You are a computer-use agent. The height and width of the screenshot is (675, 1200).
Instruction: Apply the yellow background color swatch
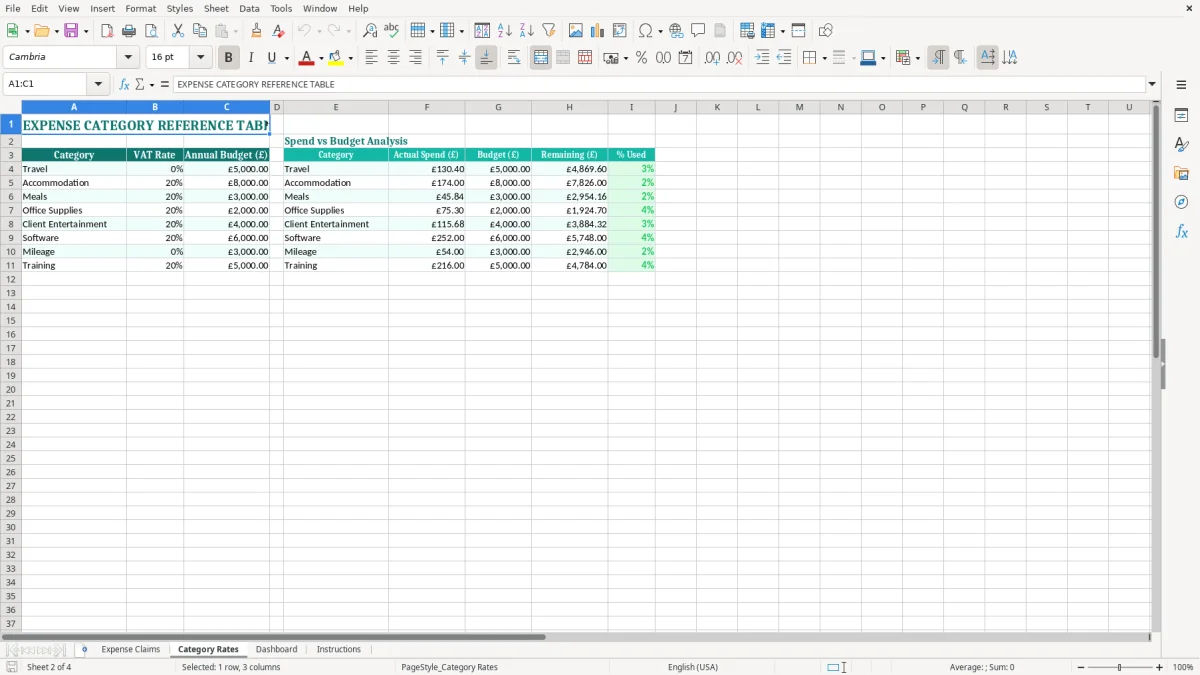click(336, 58)
